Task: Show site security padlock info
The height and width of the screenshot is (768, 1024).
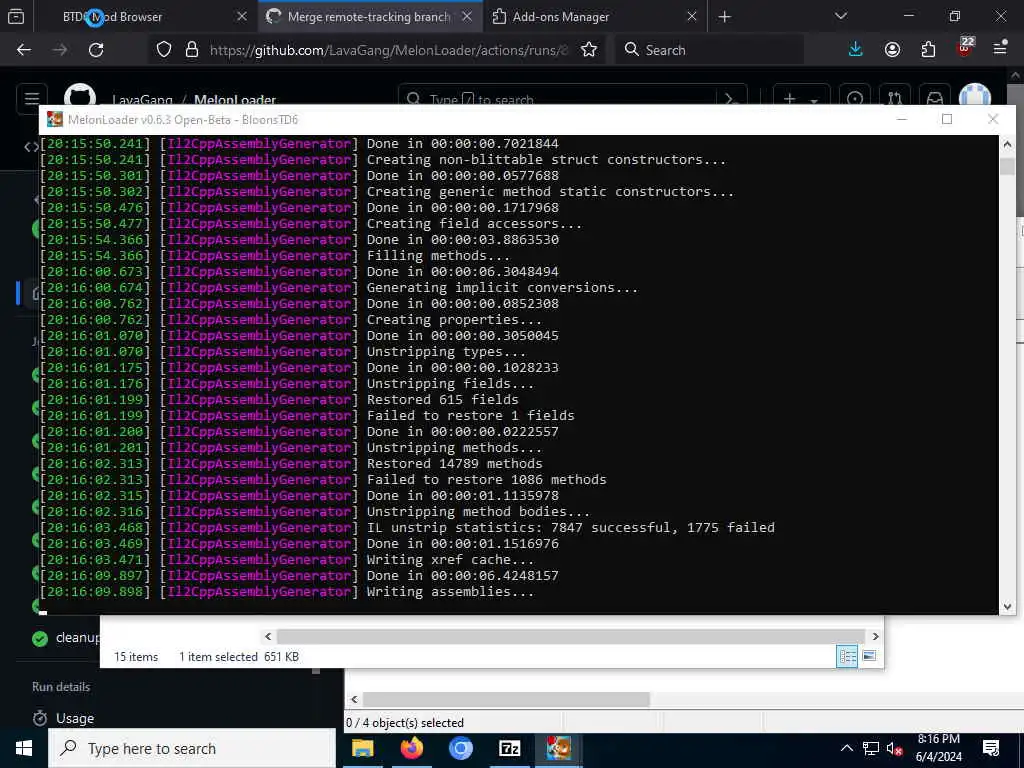Action: (x=191, y=50)
